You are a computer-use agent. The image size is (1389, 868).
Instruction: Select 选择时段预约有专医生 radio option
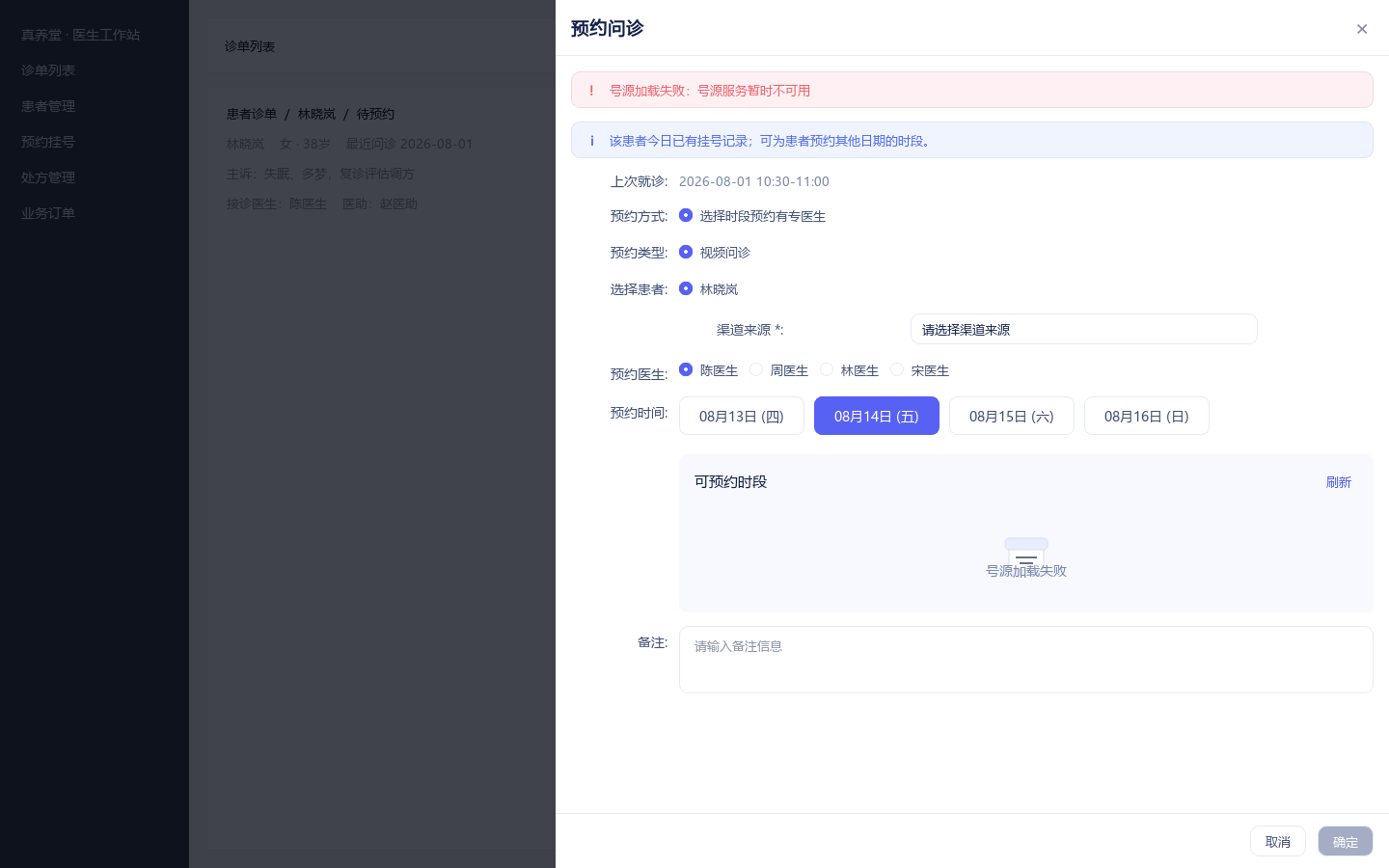(x=686, y=215)
